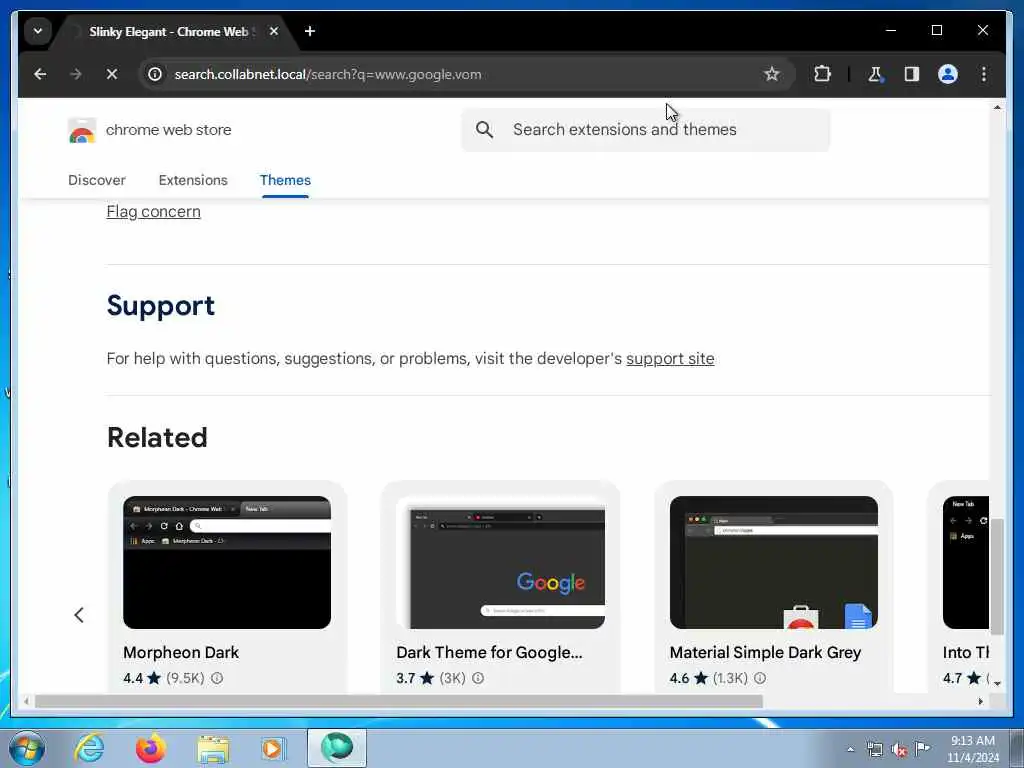Image resolution: width=1024 pixels, height=768 pixels.
Task: Open the tab search dropdown arrow
Action: (38, 31)
